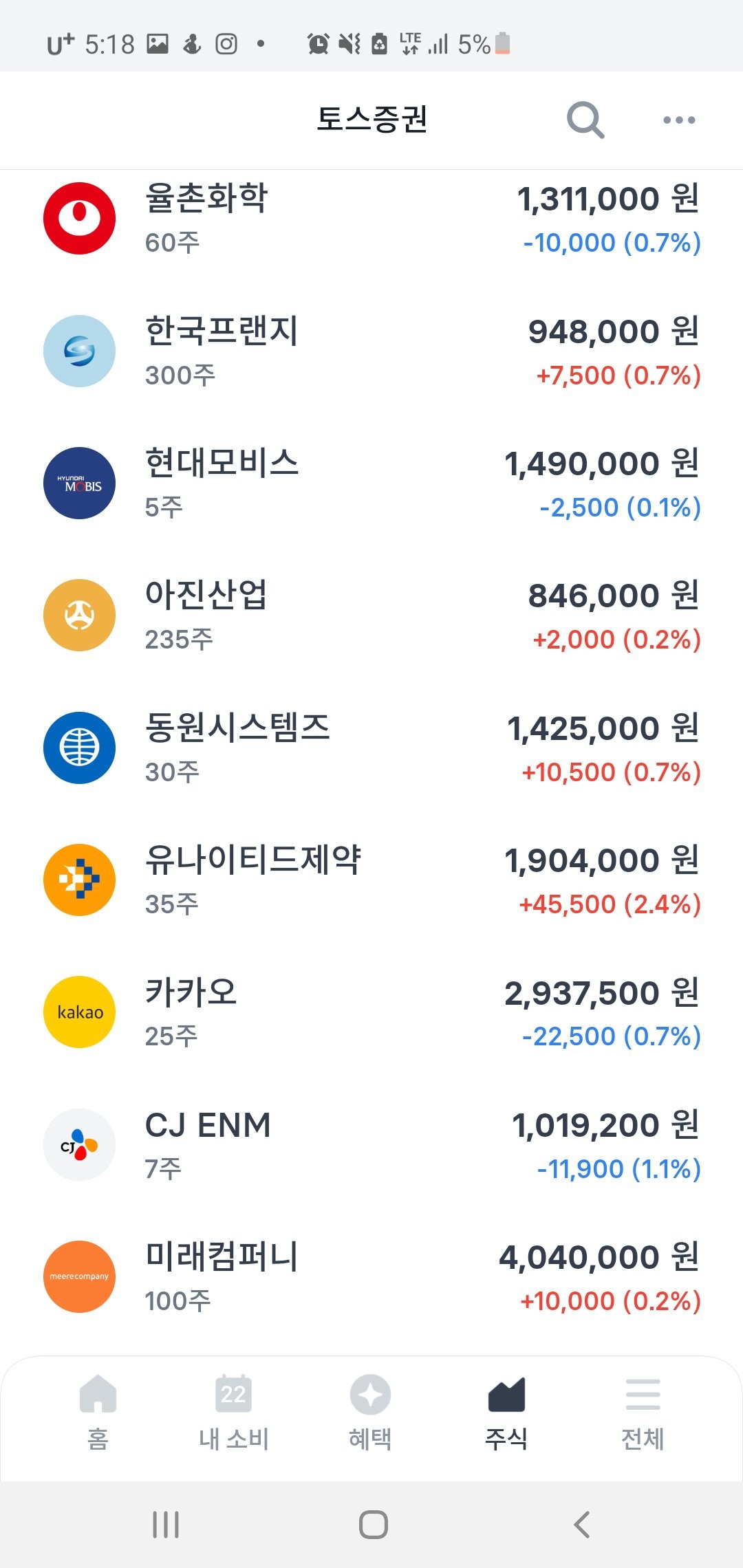Image resolution: width=743 pixels, height=1568 pixels.
Task: Tap the 카카오 2,937,500 원 value
Action: pos(602,992)
